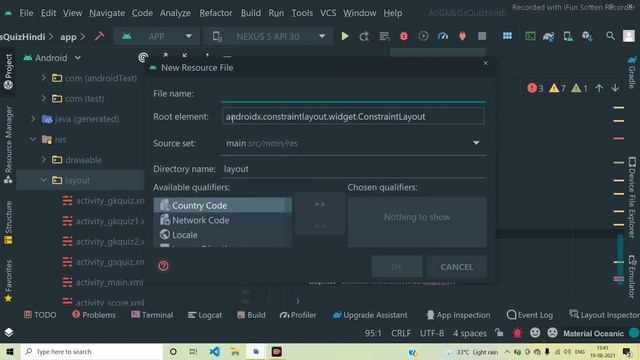Open the Build menu
This screenshot has width=640, height=360.
pyautogui.click(x=251, y=13)
